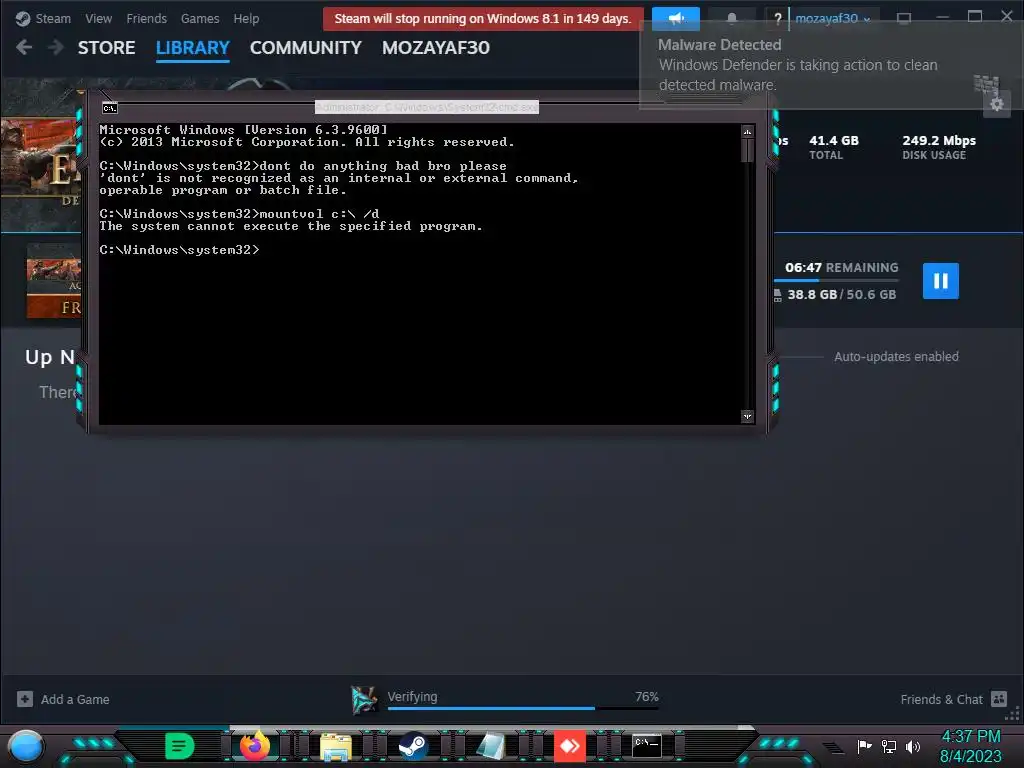The height and width of the screenshot is (768, 1024).
Task: Open File Explorer from the taskbar
Action: click(336, 746)
